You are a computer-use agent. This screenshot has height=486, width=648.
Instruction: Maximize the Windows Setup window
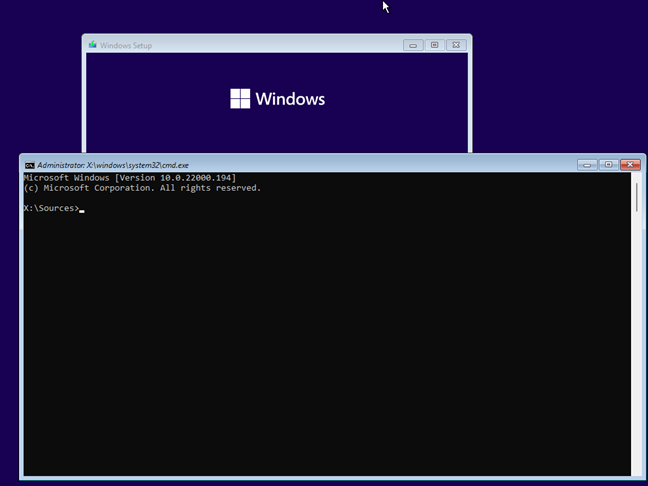click(434, 45)
